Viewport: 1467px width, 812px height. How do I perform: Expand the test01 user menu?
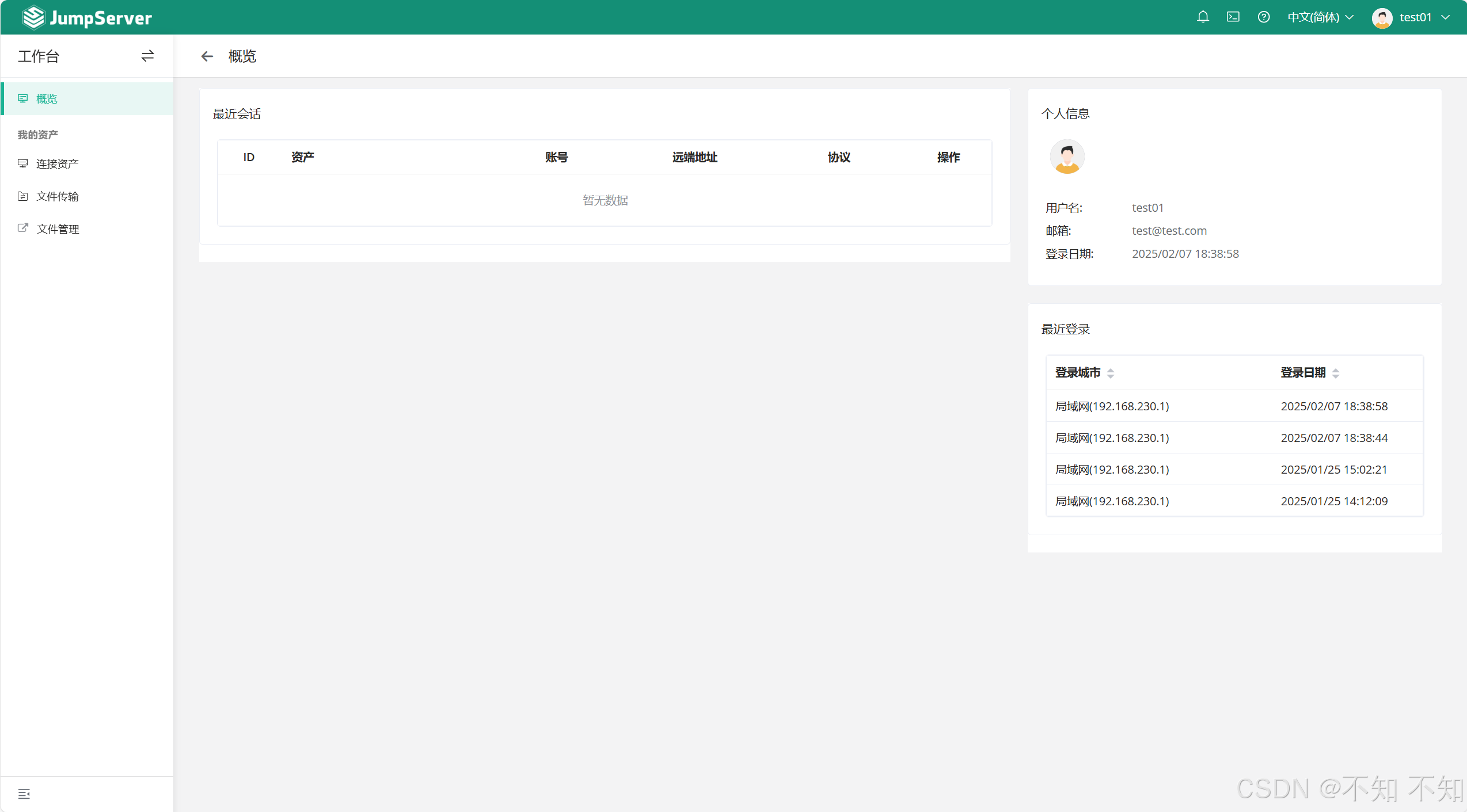pyautogui.click(x=1411, y=17)
